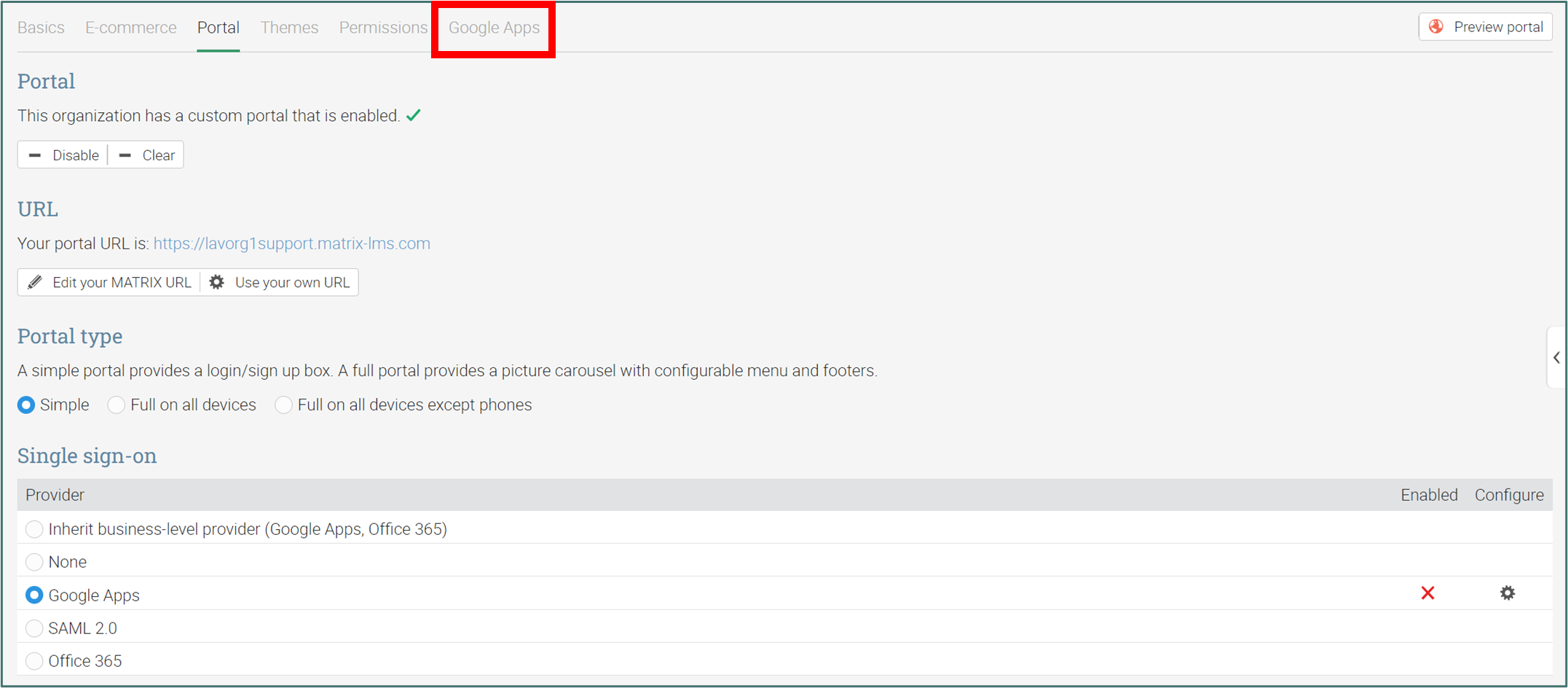The width and height of the screenshot is (1568, 688).
Task: Choose SAML 2.0 as sign-on provider
Action: point(34,628)
